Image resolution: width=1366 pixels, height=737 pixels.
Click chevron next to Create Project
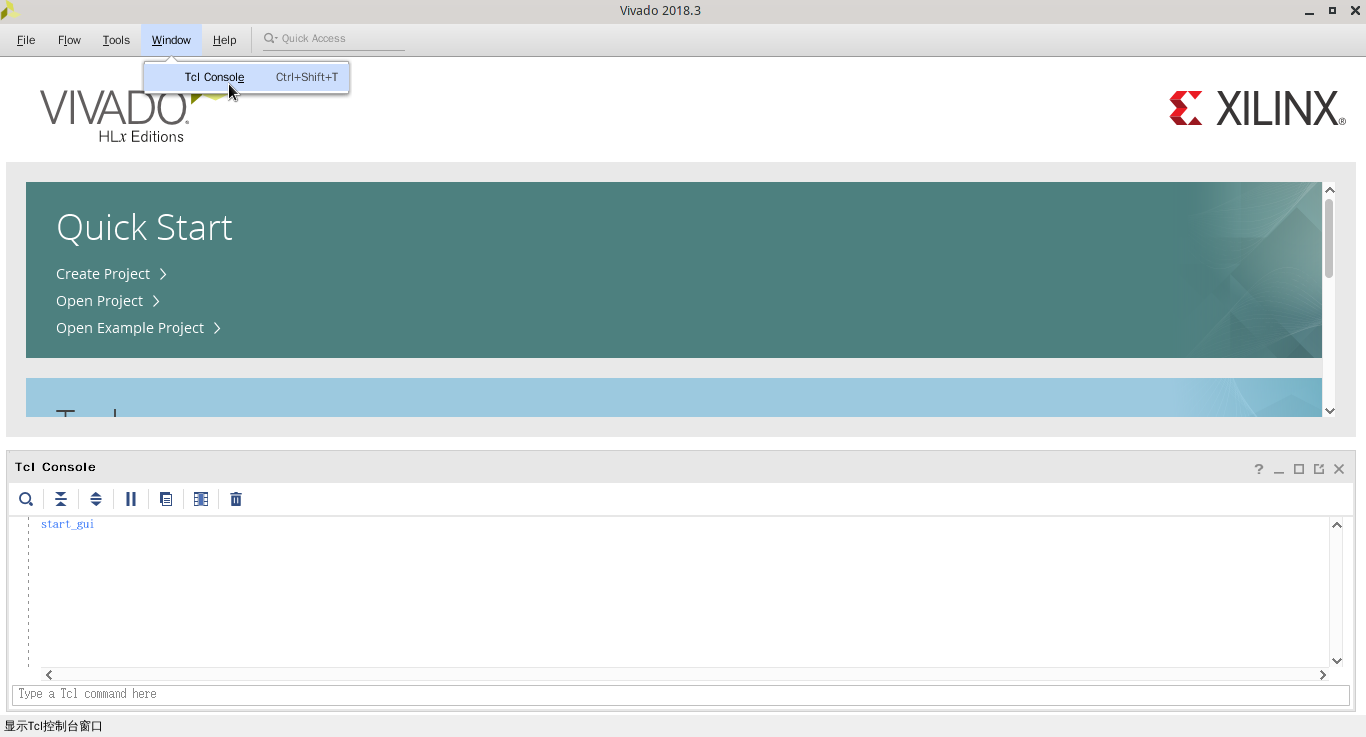(x=163, y=274)
